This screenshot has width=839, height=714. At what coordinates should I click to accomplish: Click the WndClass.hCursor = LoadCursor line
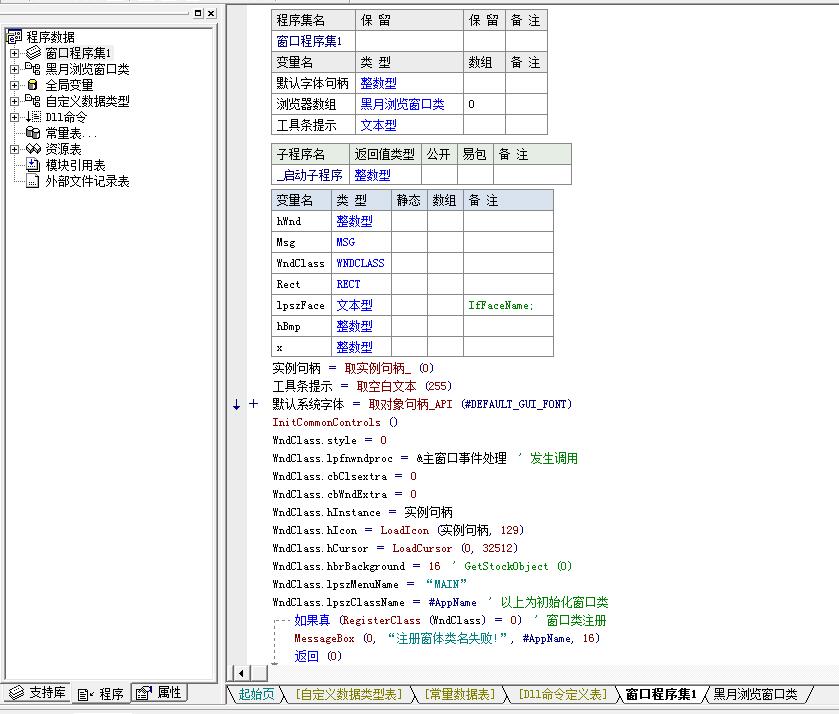pos(395,548)
